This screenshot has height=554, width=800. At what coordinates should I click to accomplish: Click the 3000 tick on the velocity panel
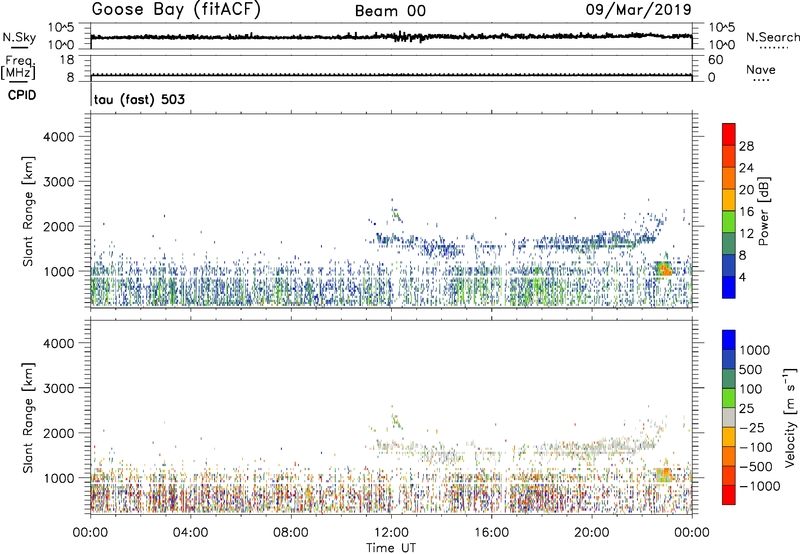[x=58, y=388]
